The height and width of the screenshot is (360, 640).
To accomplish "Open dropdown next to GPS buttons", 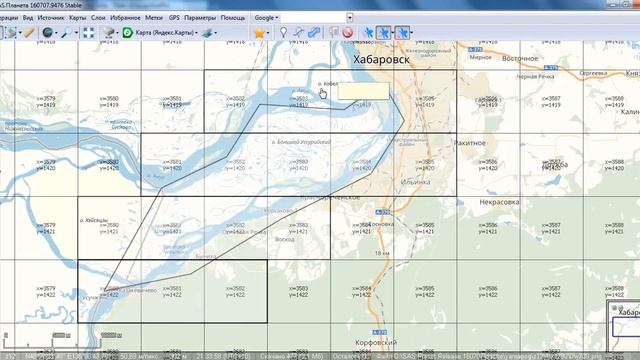I will (411, 33).
